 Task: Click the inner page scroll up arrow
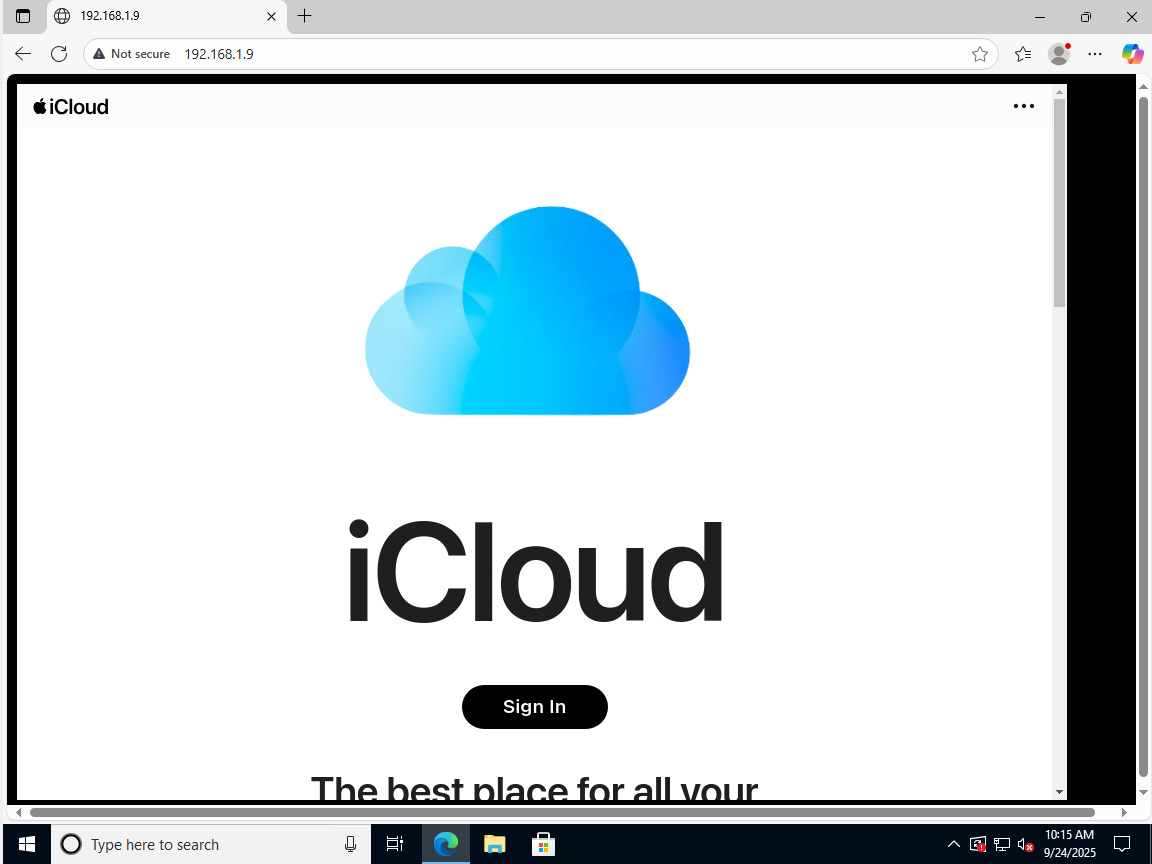[x=1059, y=91]
